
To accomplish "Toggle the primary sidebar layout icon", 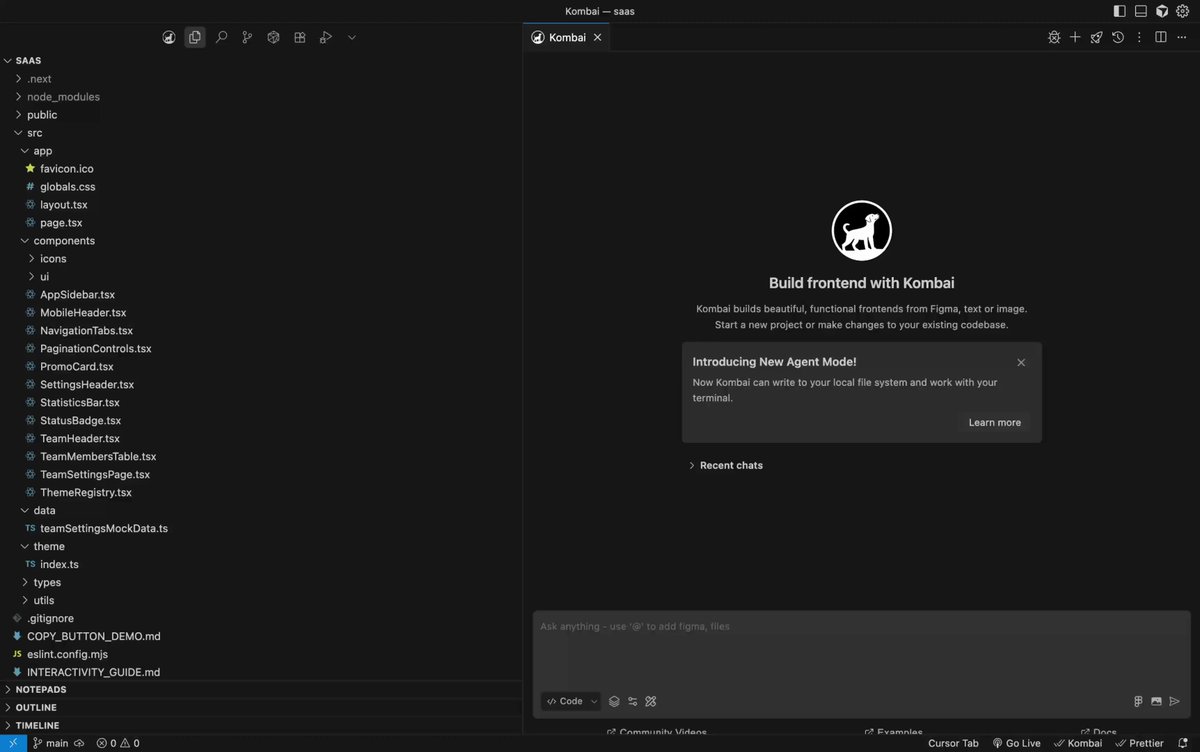I will [1119, 11].
